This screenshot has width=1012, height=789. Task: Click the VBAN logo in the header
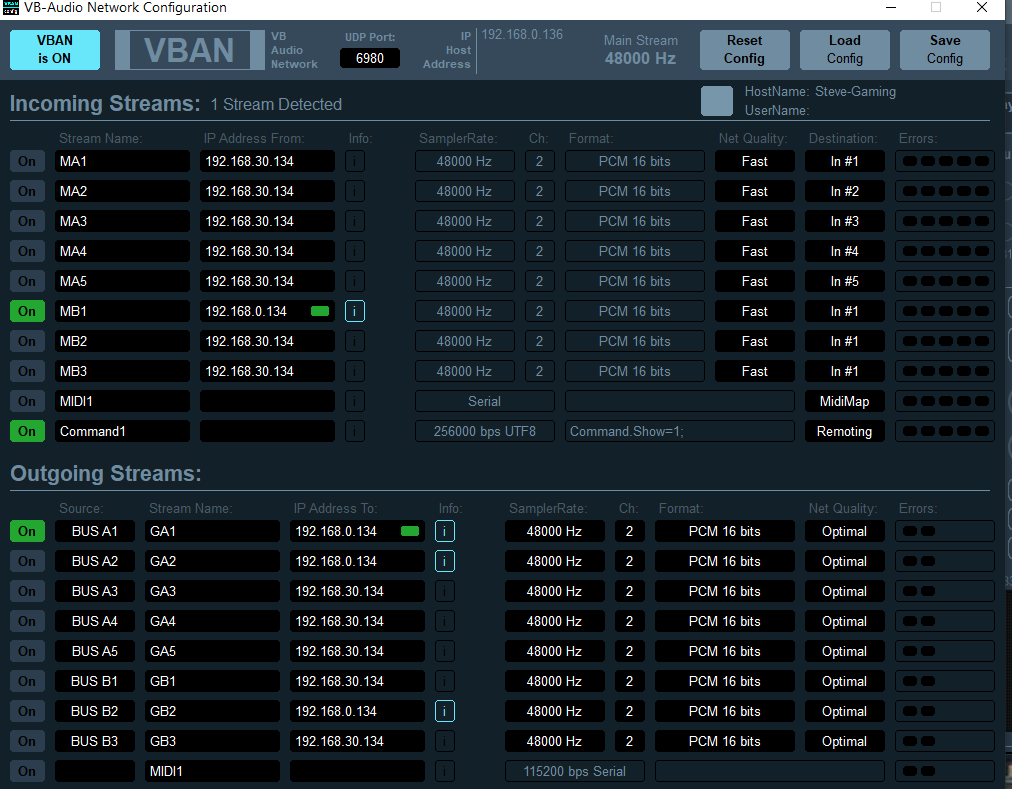pos(188,50)
